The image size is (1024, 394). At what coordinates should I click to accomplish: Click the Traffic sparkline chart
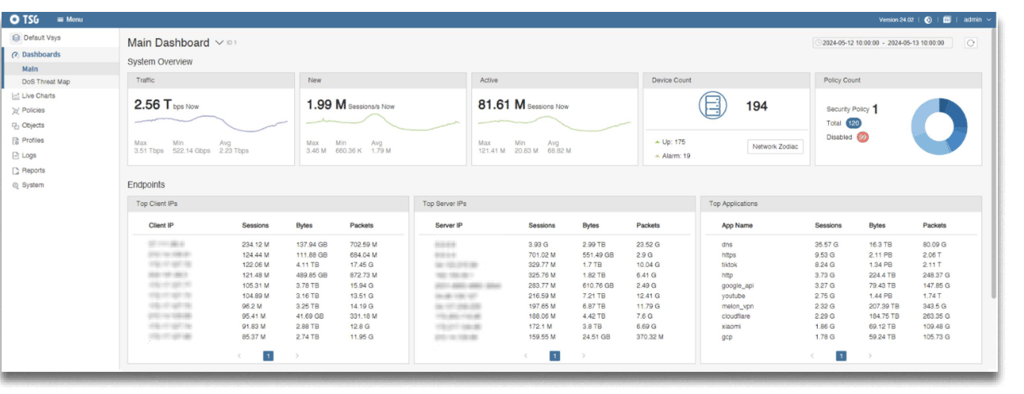211,122
